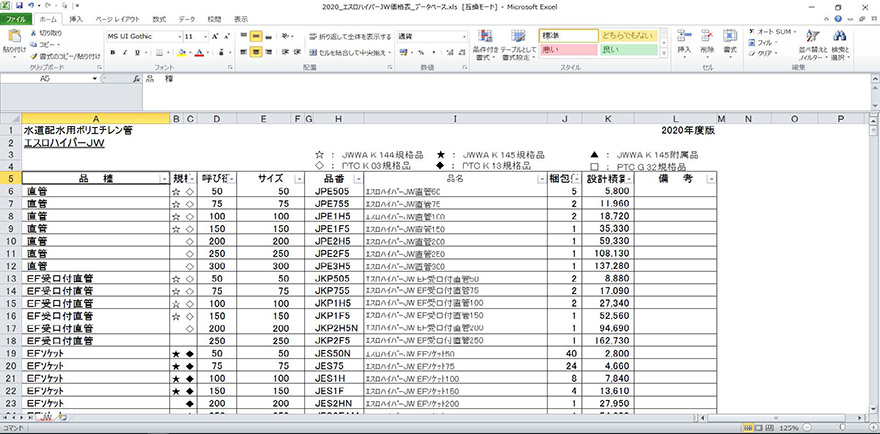Image resolution: width=880 pixels, height=434 pixels.
Task: Open Conditional Formatting (条件付き書式)
Action: tap(485, 45)
